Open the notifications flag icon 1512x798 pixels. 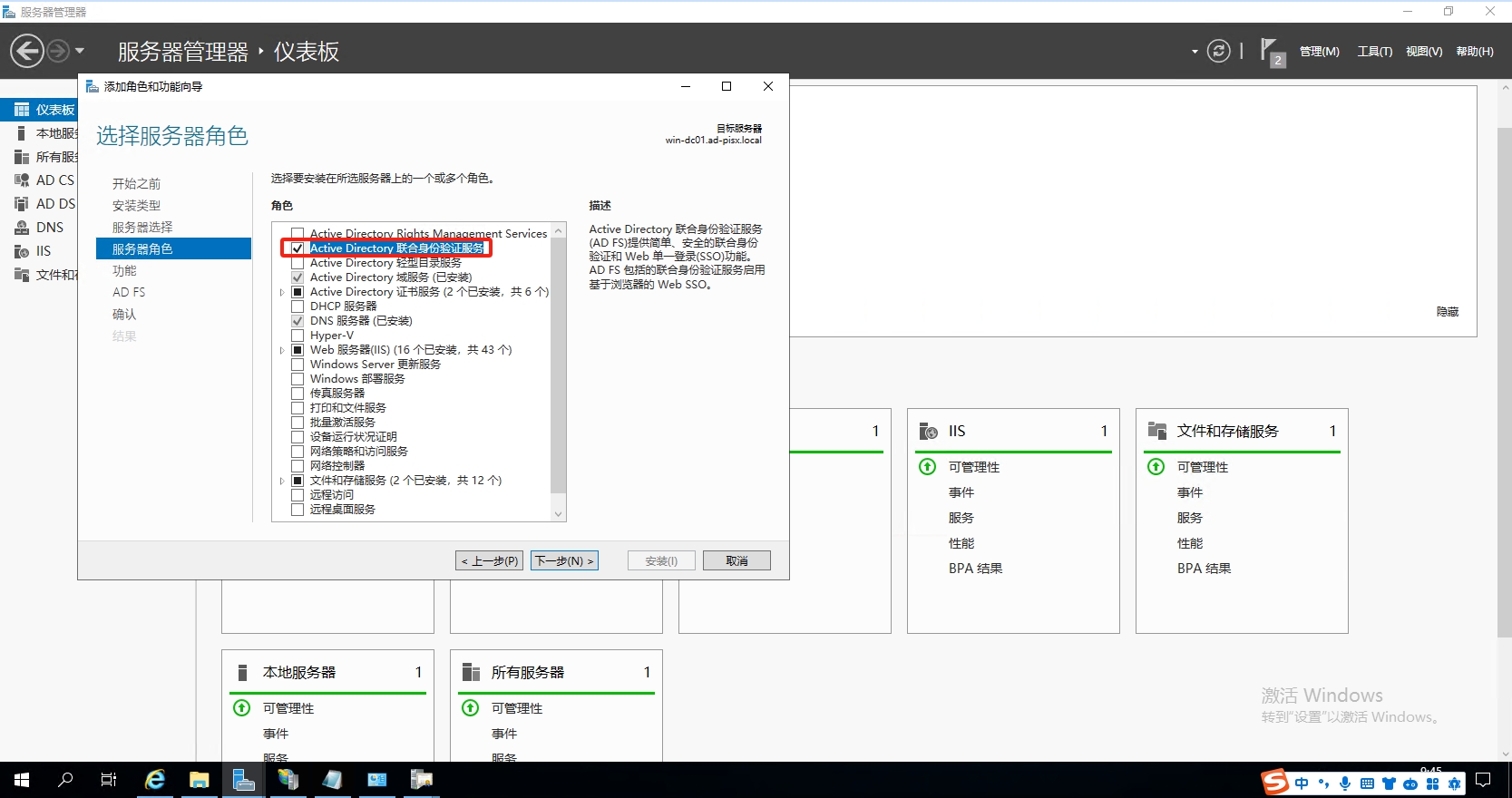point(1270,51)
